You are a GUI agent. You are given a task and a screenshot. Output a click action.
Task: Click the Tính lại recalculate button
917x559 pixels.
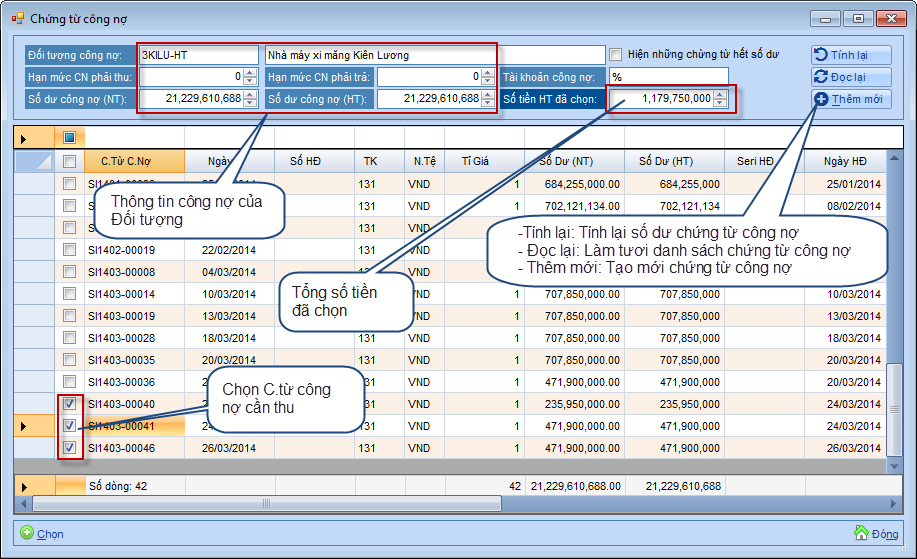(850, 55)
